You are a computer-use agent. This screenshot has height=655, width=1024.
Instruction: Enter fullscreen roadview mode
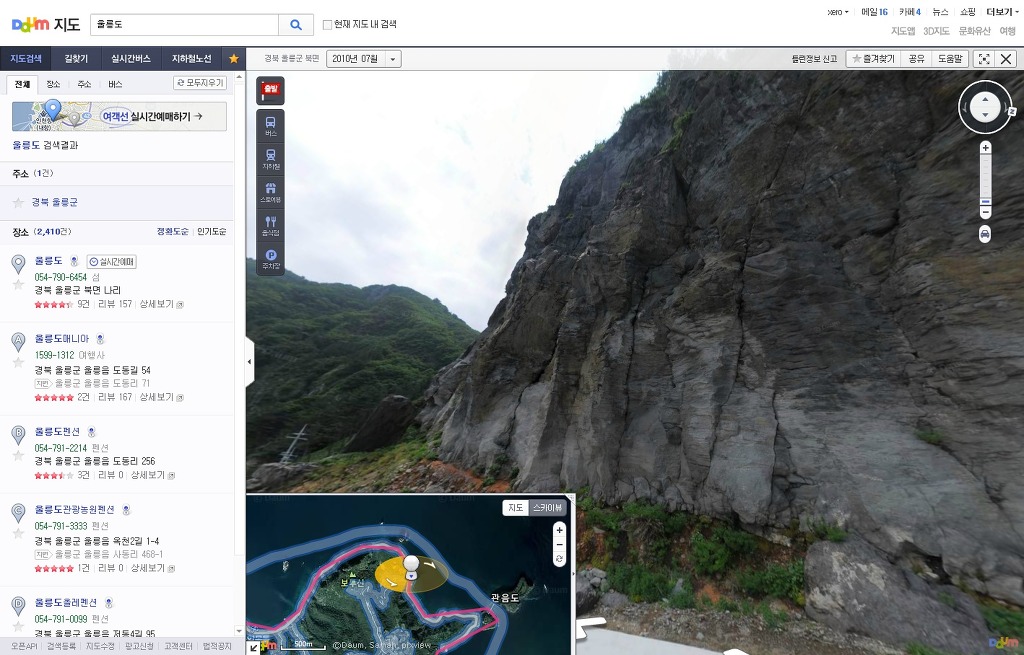click(984, 59)
